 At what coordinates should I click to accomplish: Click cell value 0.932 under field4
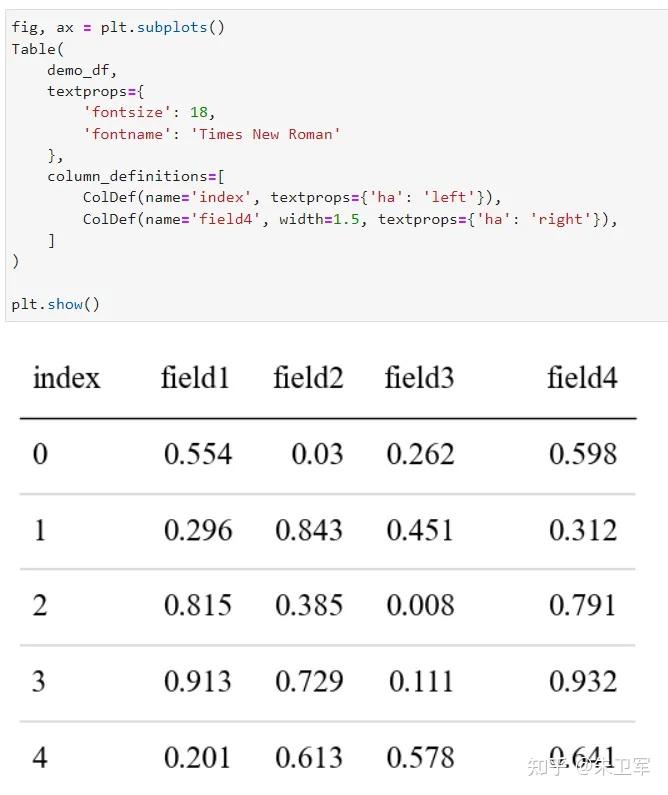click(583, 681)
